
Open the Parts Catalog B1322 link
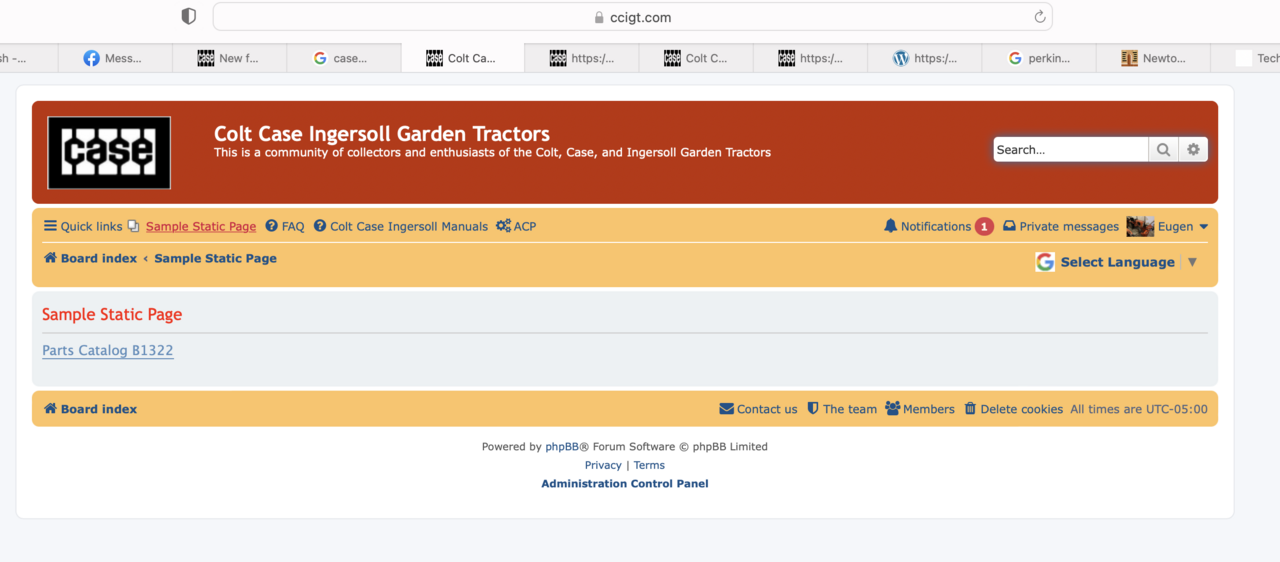point(108,351)
